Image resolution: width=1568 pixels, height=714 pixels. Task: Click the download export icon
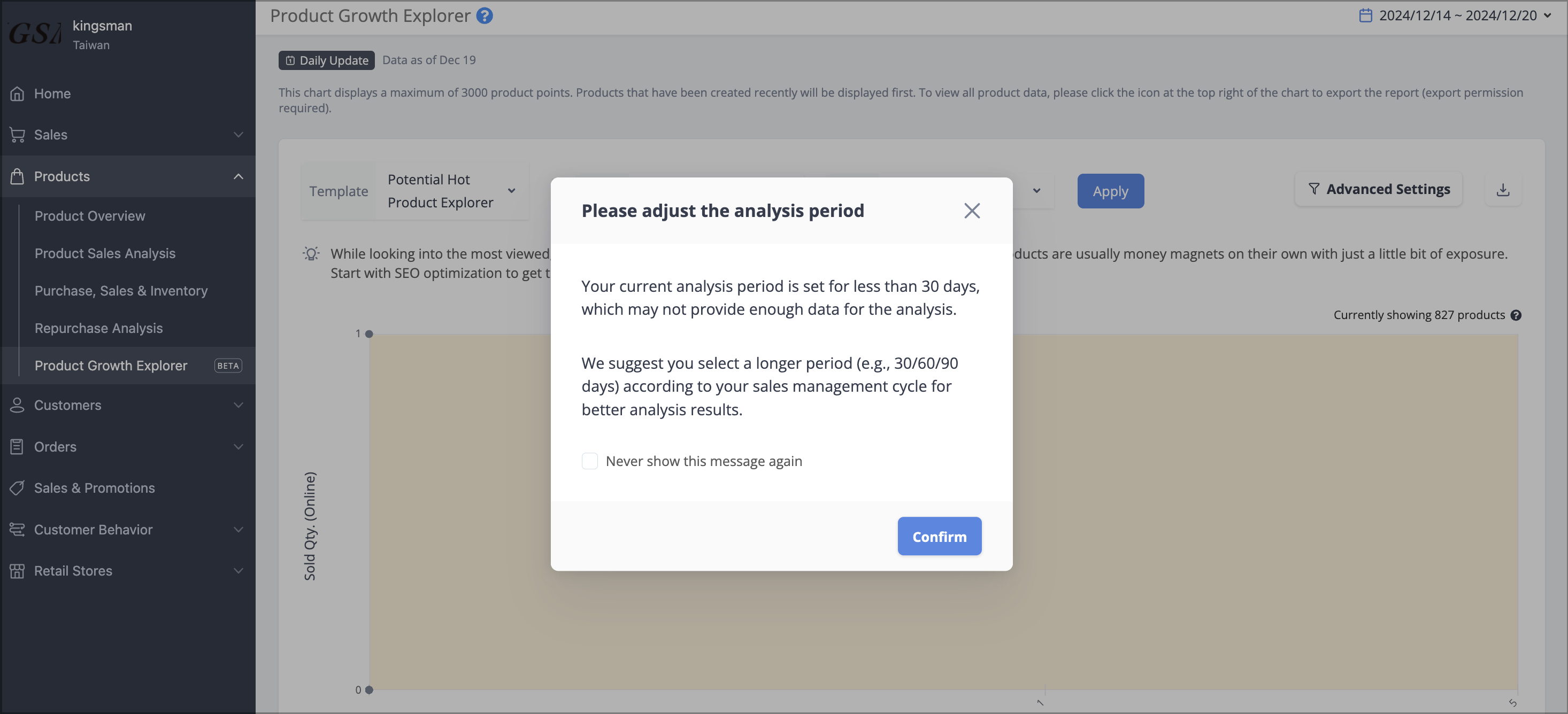coord(1503,190)
